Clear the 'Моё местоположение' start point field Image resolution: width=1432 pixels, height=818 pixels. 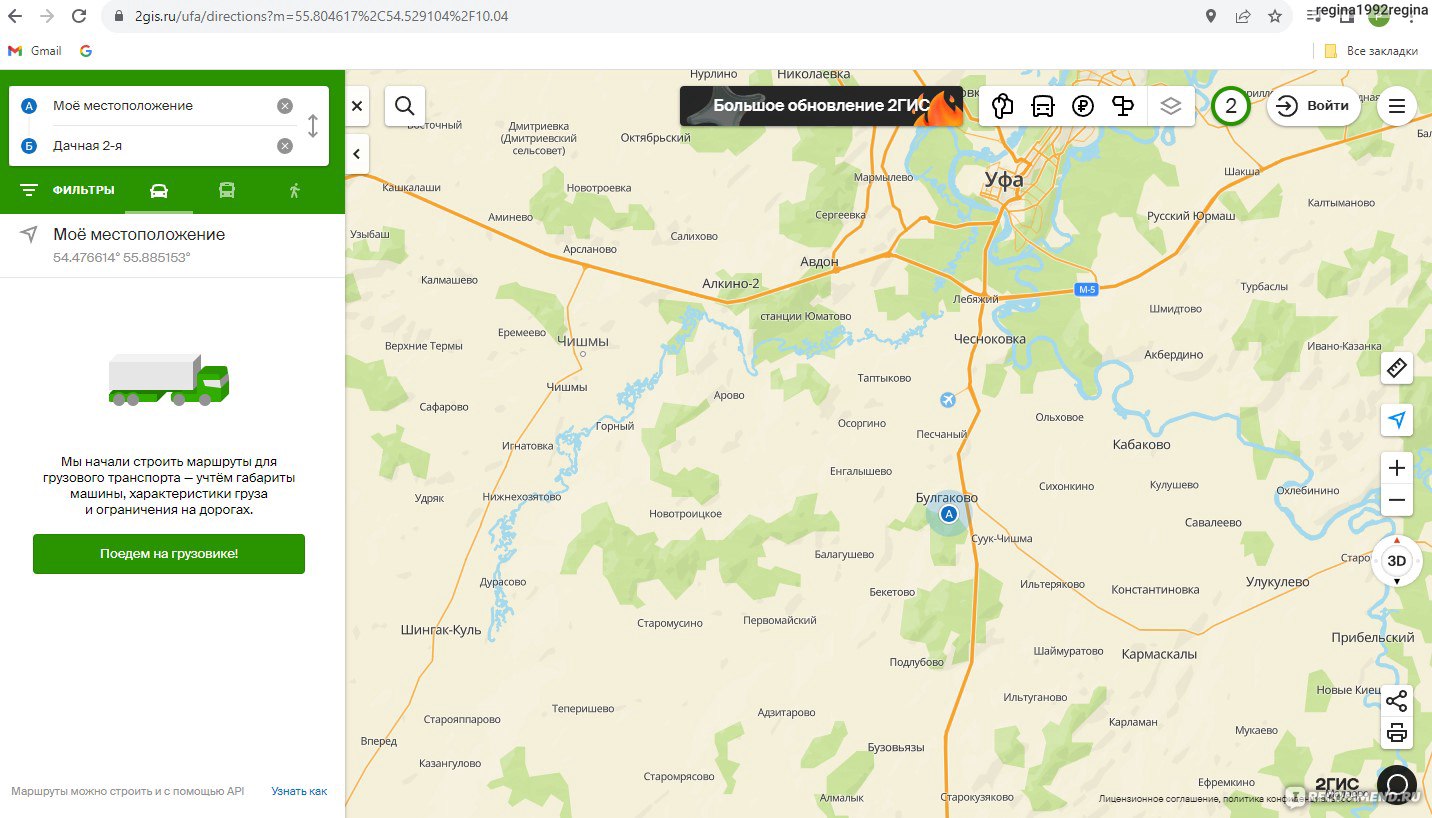(x=285, y=106)
